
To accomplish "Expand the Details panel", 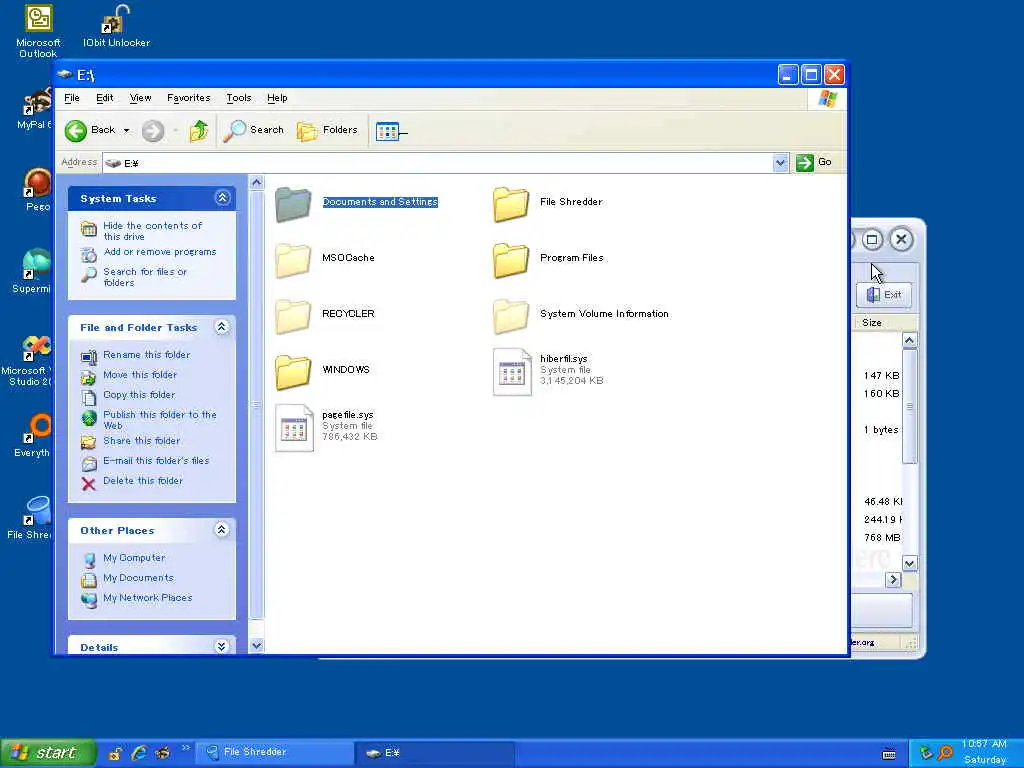I will pyautogui.click(x=222, y=646).
